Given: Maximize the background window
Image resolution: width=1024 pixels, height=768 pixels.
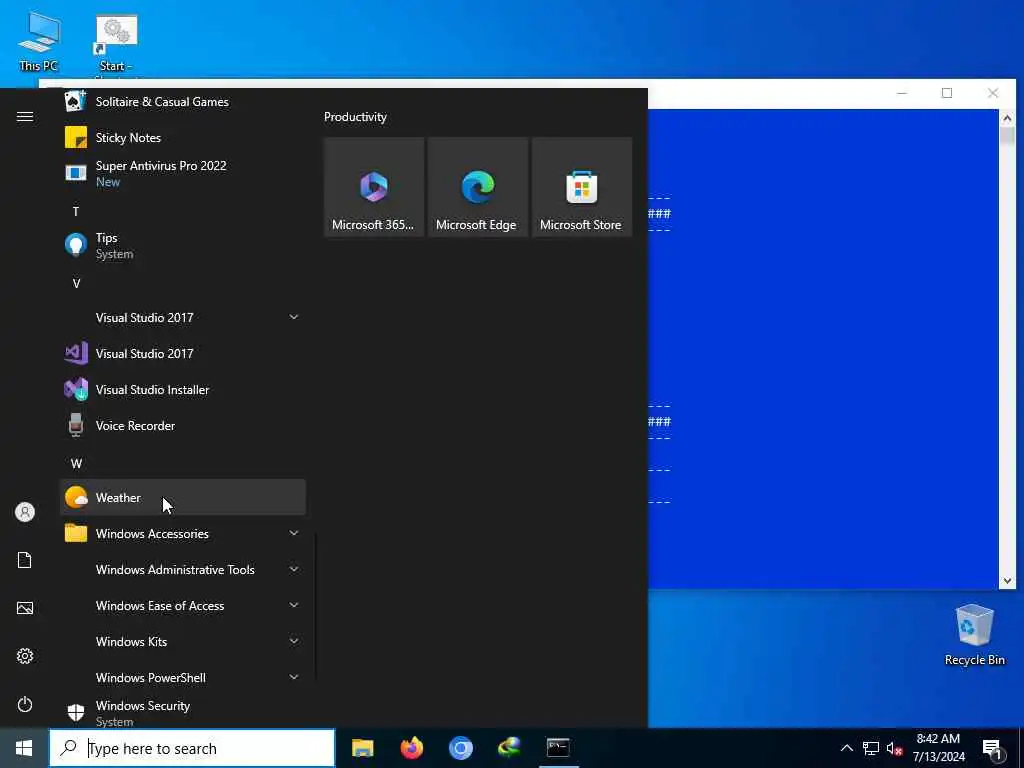Looking at the screenshot, I should pyautogui.click(x=947, y=93).
